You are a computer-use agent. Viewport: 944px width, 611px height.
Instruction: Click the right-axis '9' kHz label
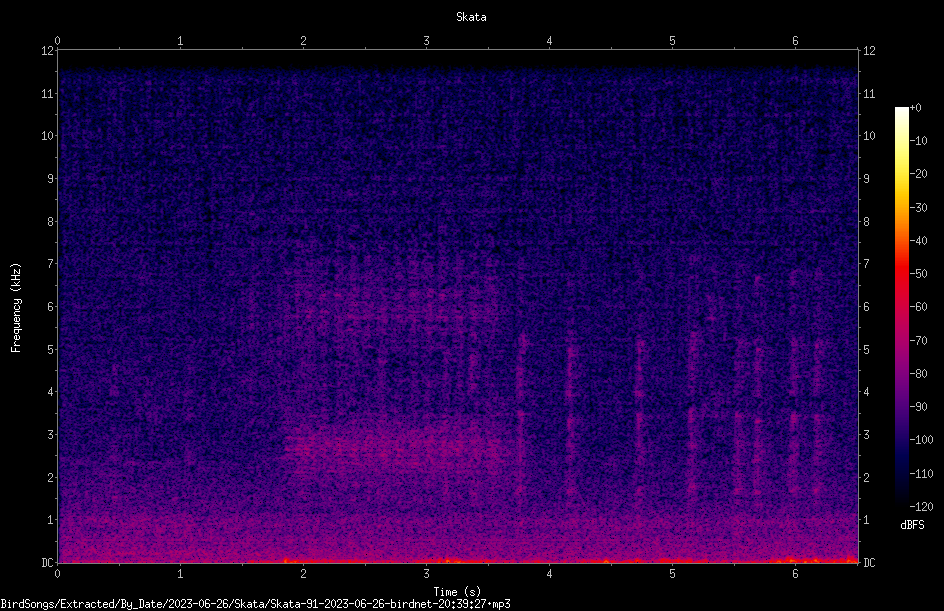(x=866, y=178)
